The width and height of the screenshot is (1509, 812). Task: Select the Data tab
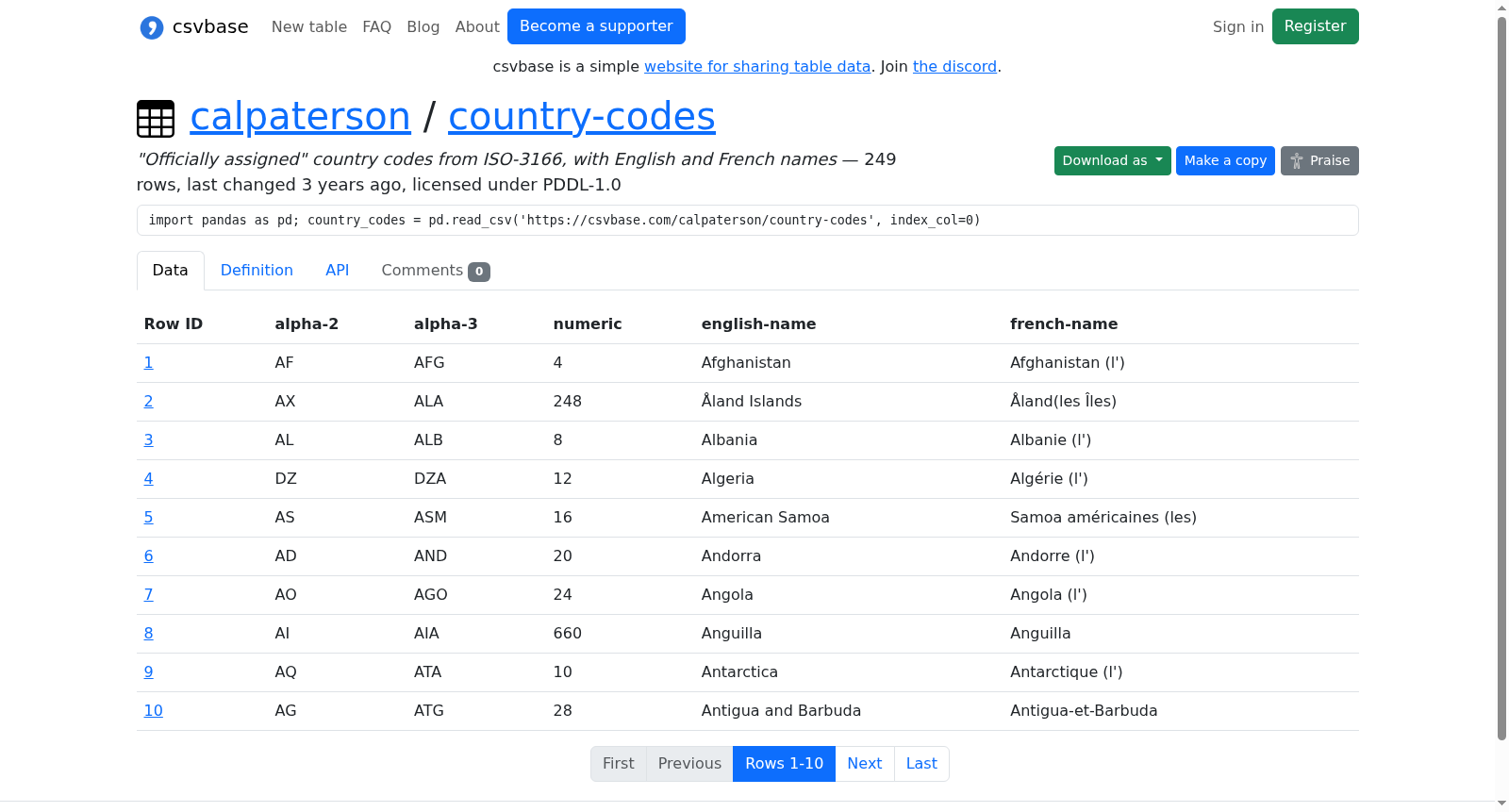171,271
